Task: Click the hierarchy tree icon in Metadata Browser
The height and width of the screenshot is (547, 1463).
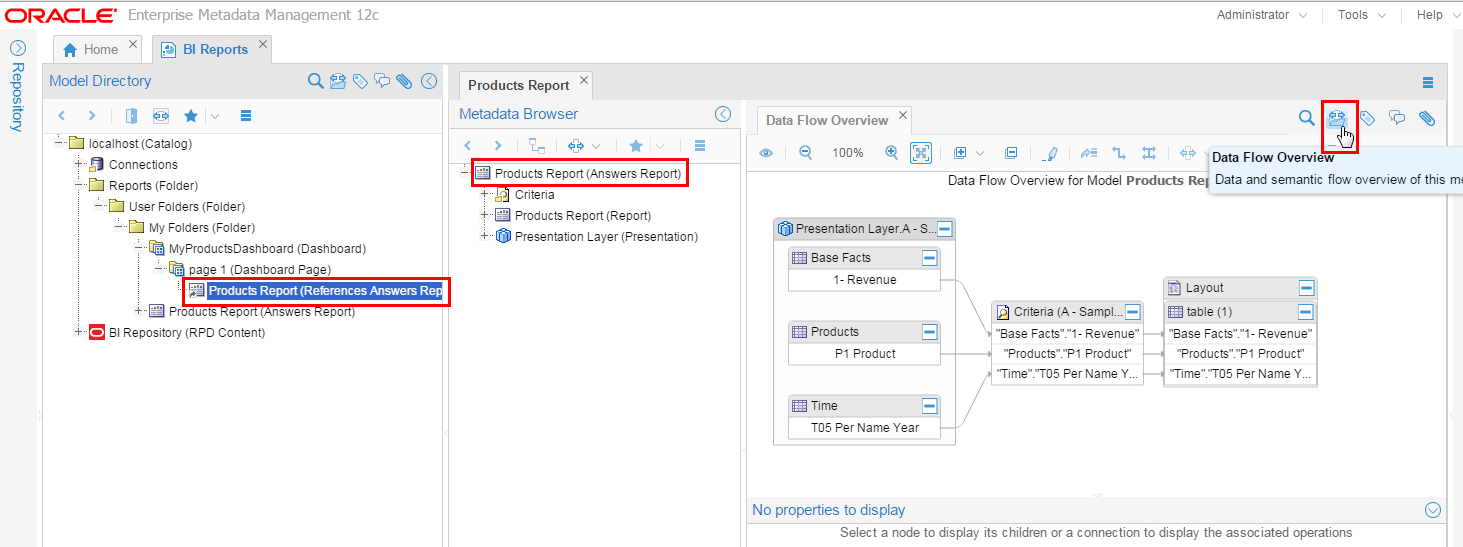Action: point(538,146)
